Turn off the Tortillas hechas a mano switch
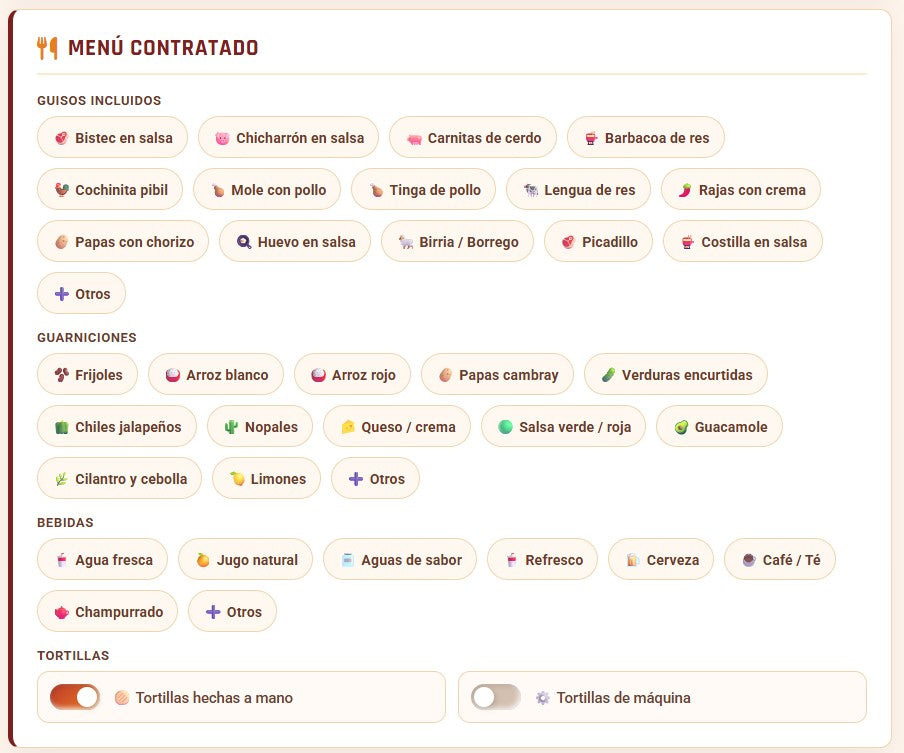The image size is (904, 753). (x=75, y=697)
